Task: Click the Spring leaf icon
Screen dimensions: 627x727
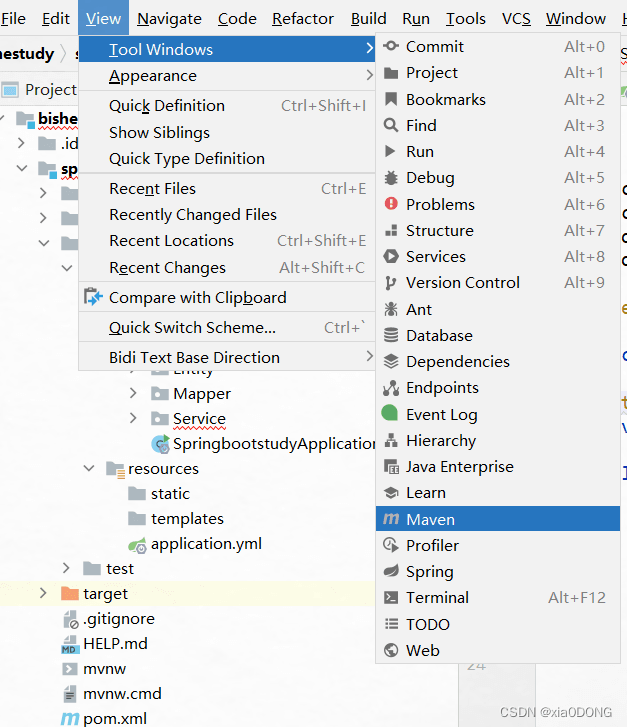Action: tap(390, 572)
